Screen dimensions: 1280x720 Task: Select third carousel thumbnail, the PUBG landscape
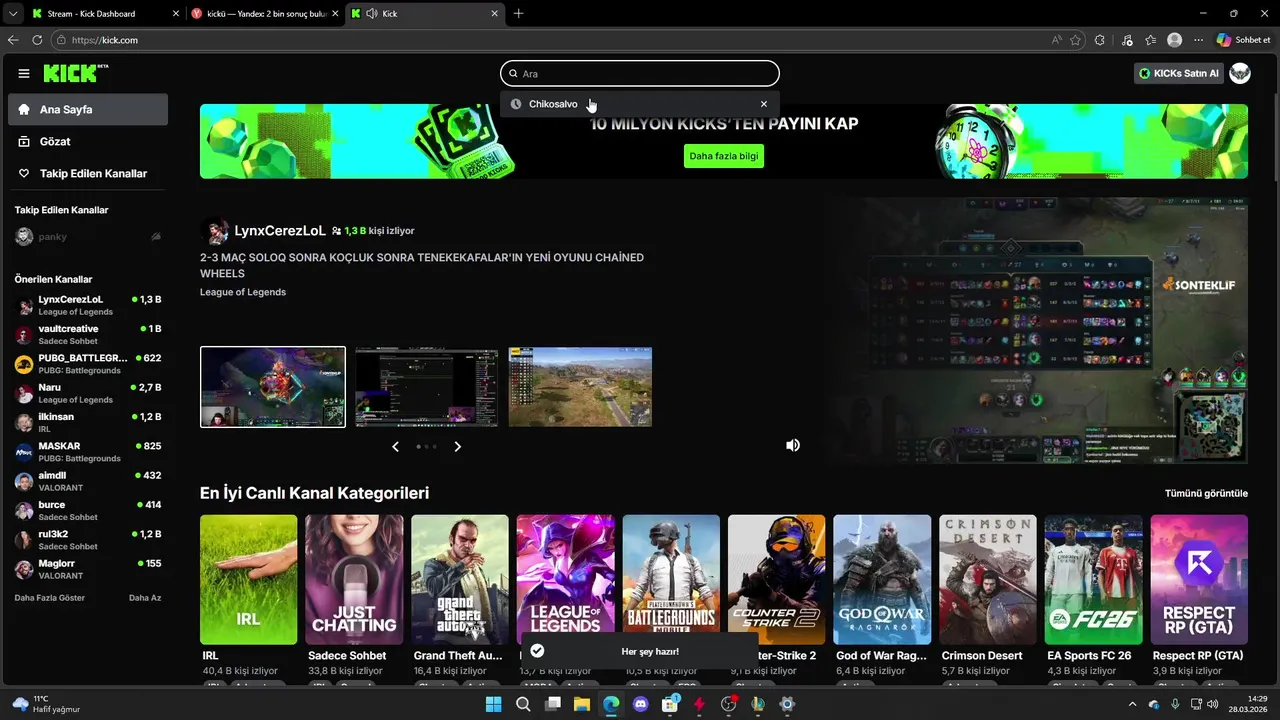580,387
